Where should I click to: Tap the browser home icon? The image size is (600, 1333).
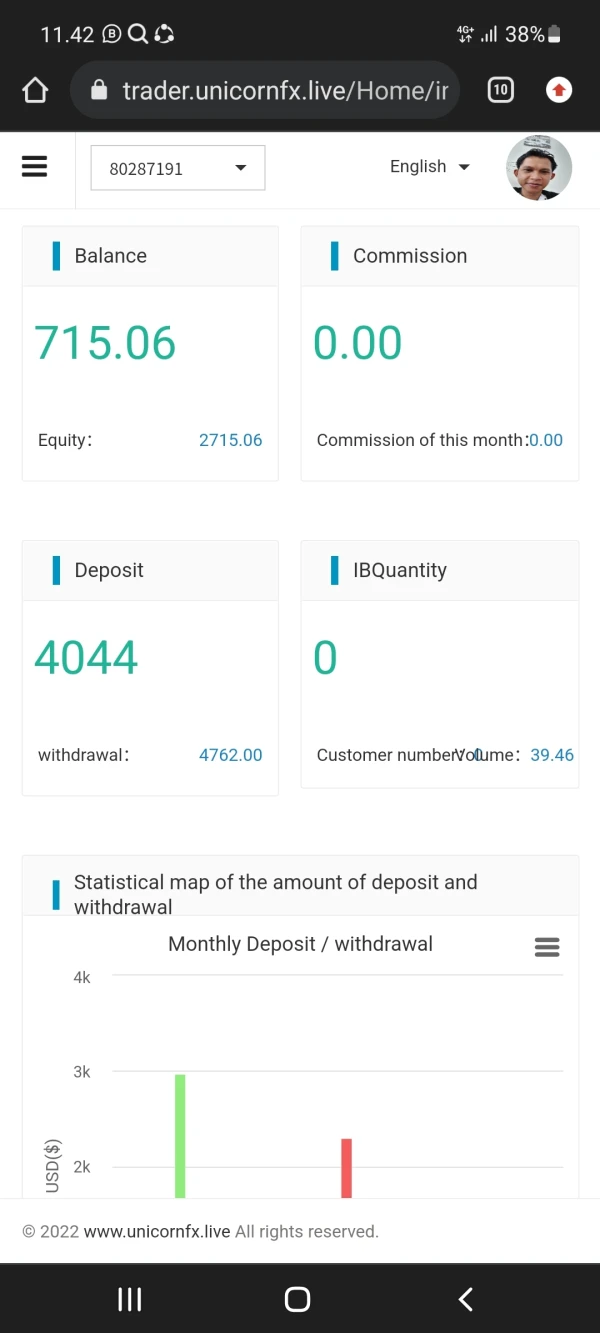(35, 91)
